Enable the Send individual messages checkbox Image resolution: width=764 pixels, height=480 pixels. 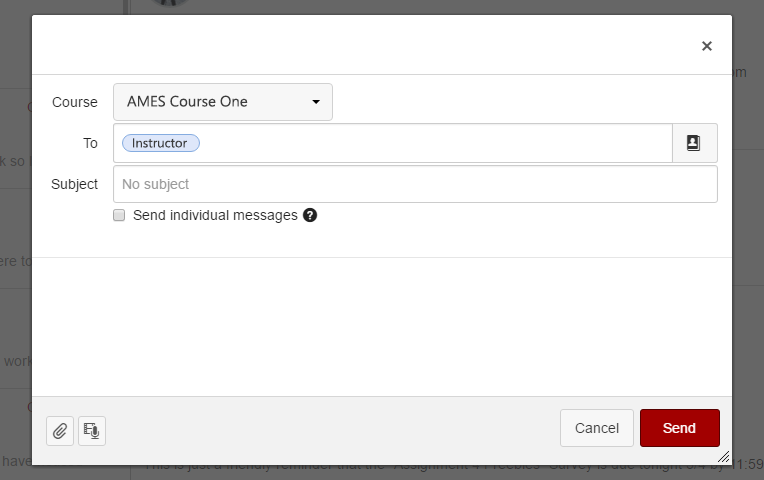119,215
